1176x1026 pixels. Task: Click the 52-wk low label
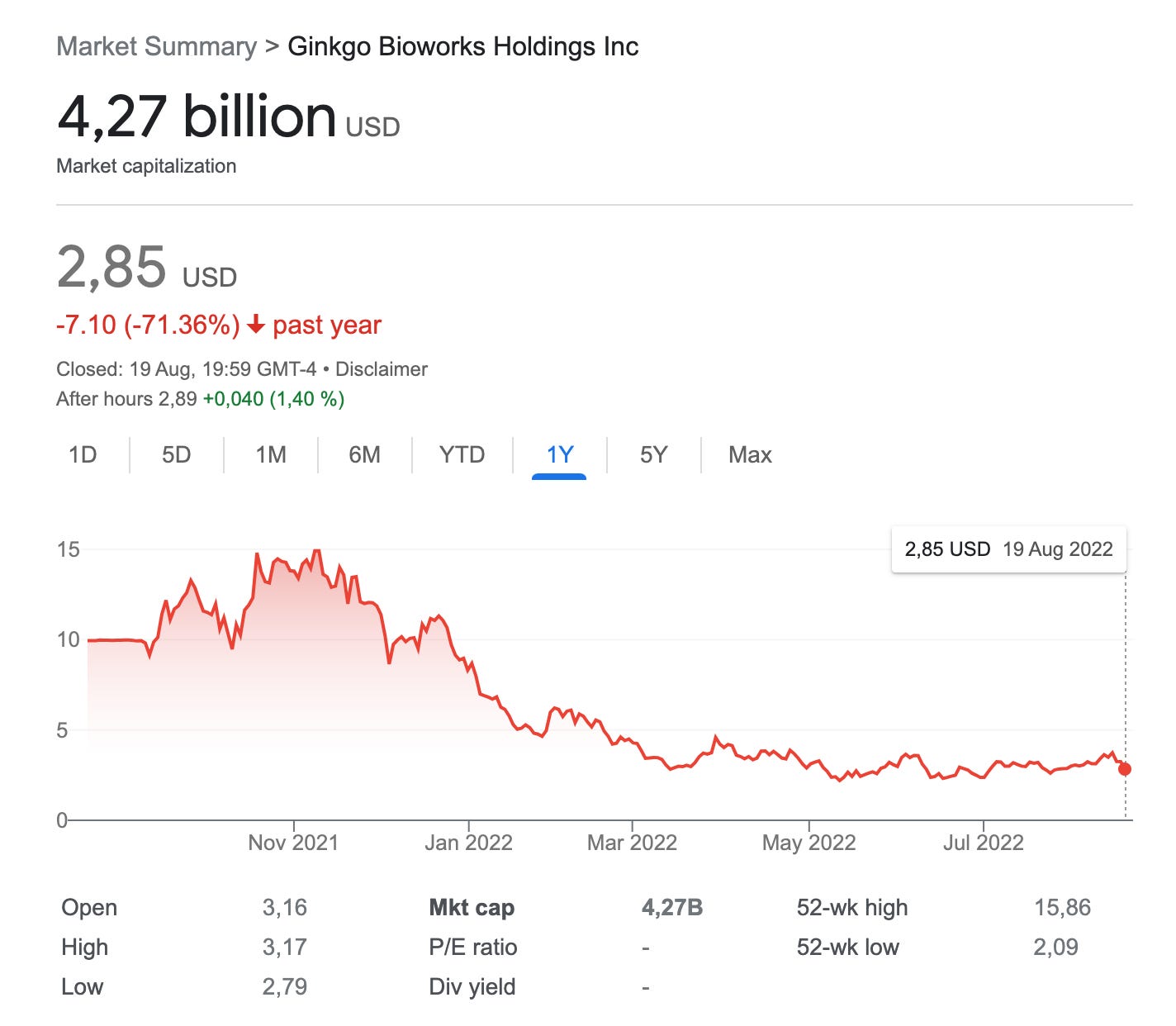(x=847, y=948)
